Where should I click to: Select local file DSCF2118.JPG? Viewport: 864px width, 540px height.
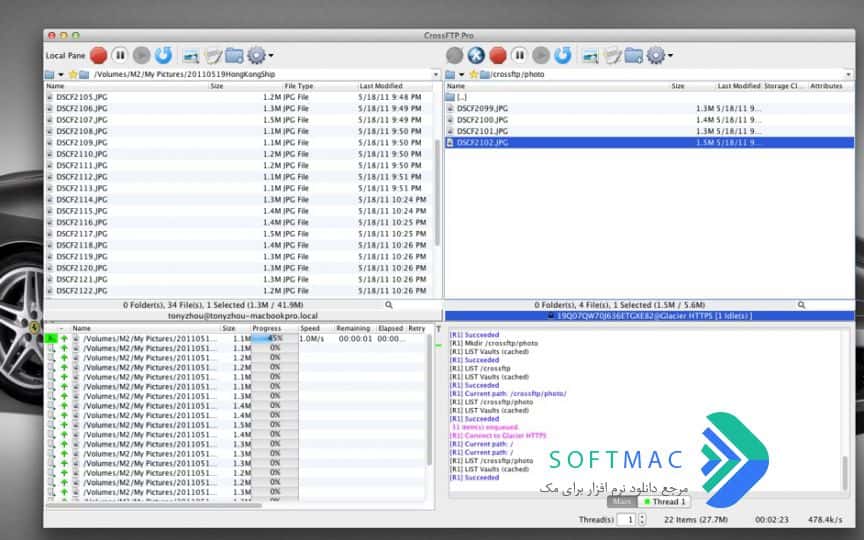point(239,245)
